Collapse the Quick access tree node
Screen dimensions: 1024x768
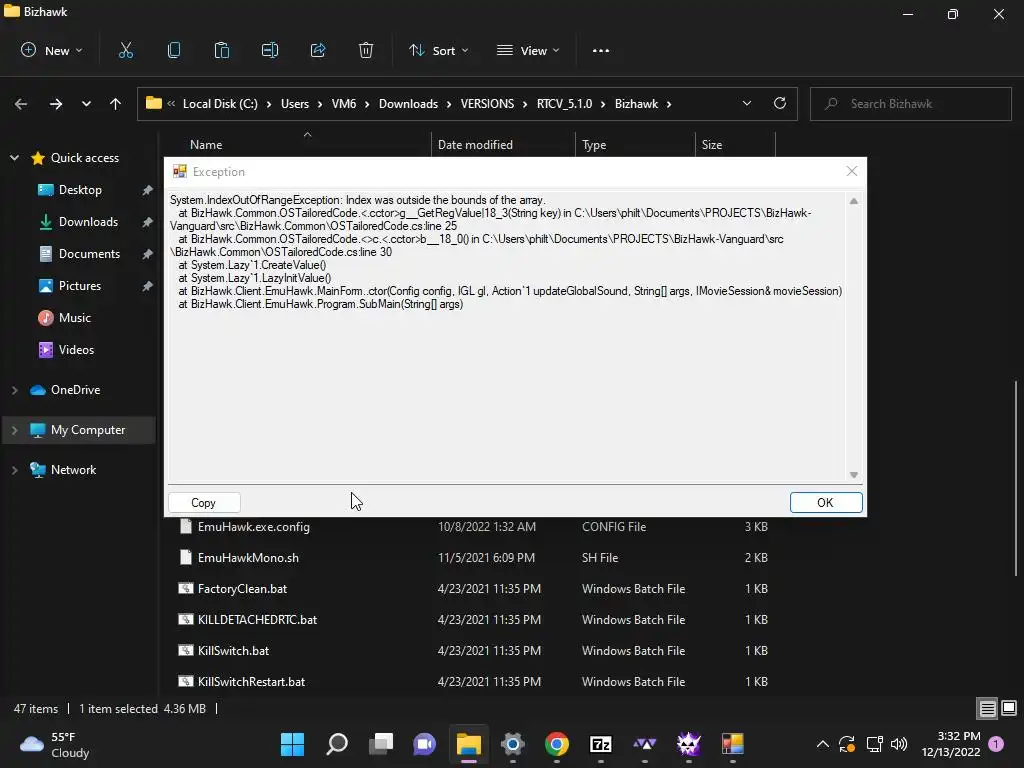14,158
